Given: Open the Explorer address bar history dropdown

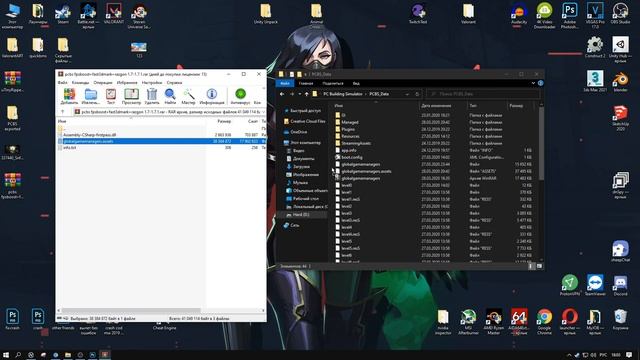Looking at the screenshot, I should tap(407, 94).
